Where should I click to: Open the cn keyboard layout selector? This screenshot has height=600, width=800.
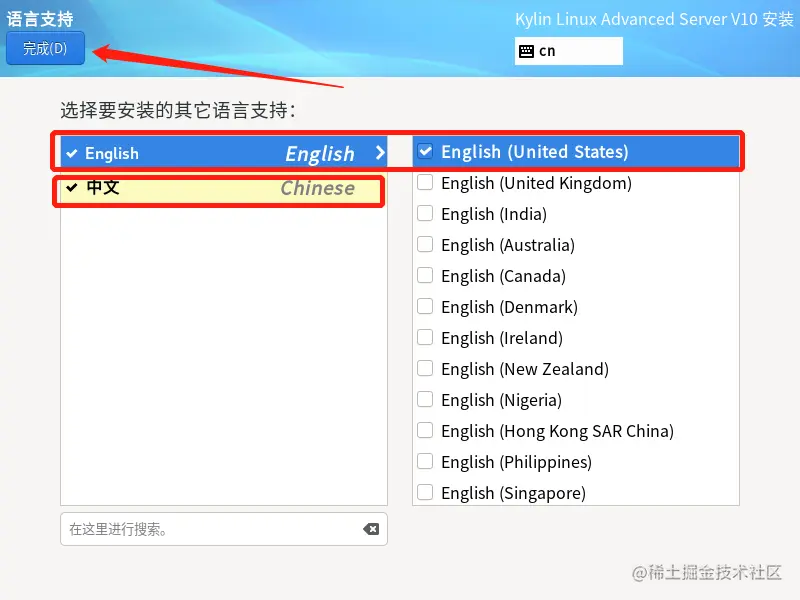click(568, 50)
